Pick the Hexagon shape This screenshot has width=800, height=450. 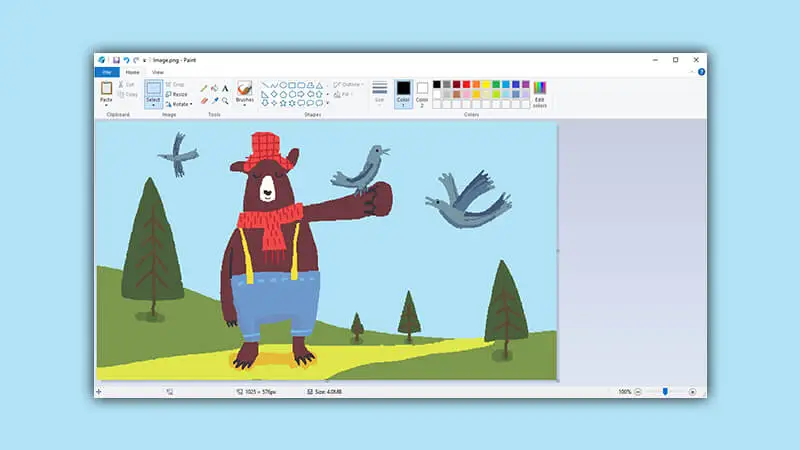[292, 94]
